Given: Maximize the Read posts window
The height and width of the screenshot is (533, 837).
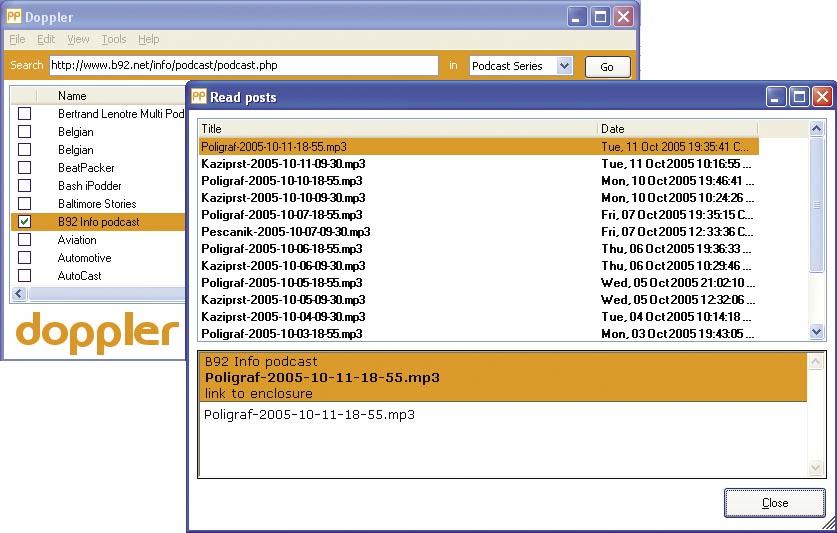Looking at the screenshot, I should pos(799,97).
